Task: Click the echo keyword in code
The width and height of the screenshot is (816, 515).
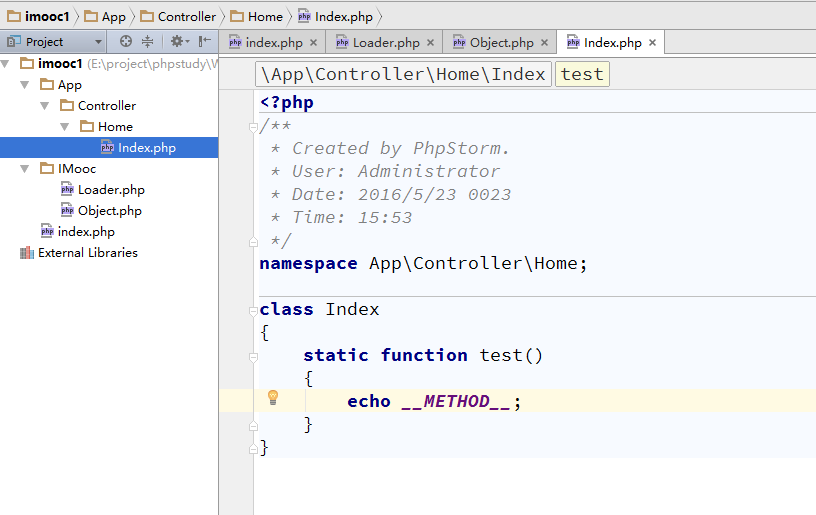Action: tap(369, 402)
